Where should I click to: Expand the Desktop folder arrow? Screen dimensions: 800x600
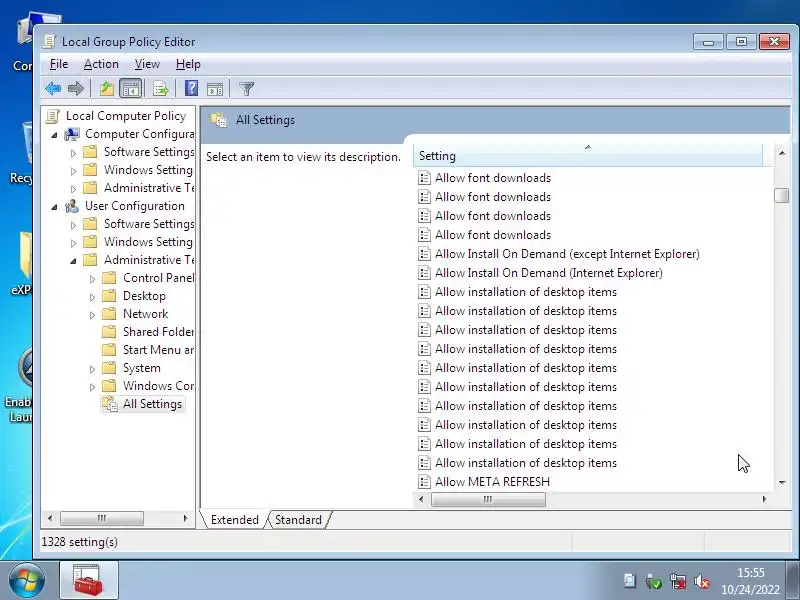pos(92,297)
